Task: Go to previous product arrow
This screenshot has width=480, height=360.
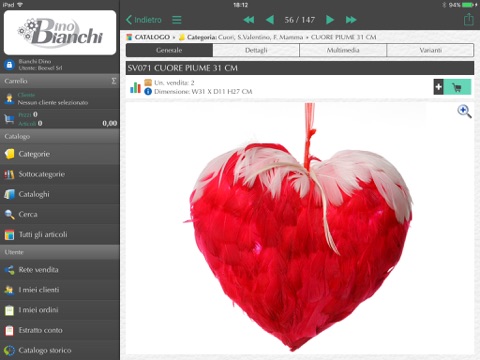Action: 270,20
